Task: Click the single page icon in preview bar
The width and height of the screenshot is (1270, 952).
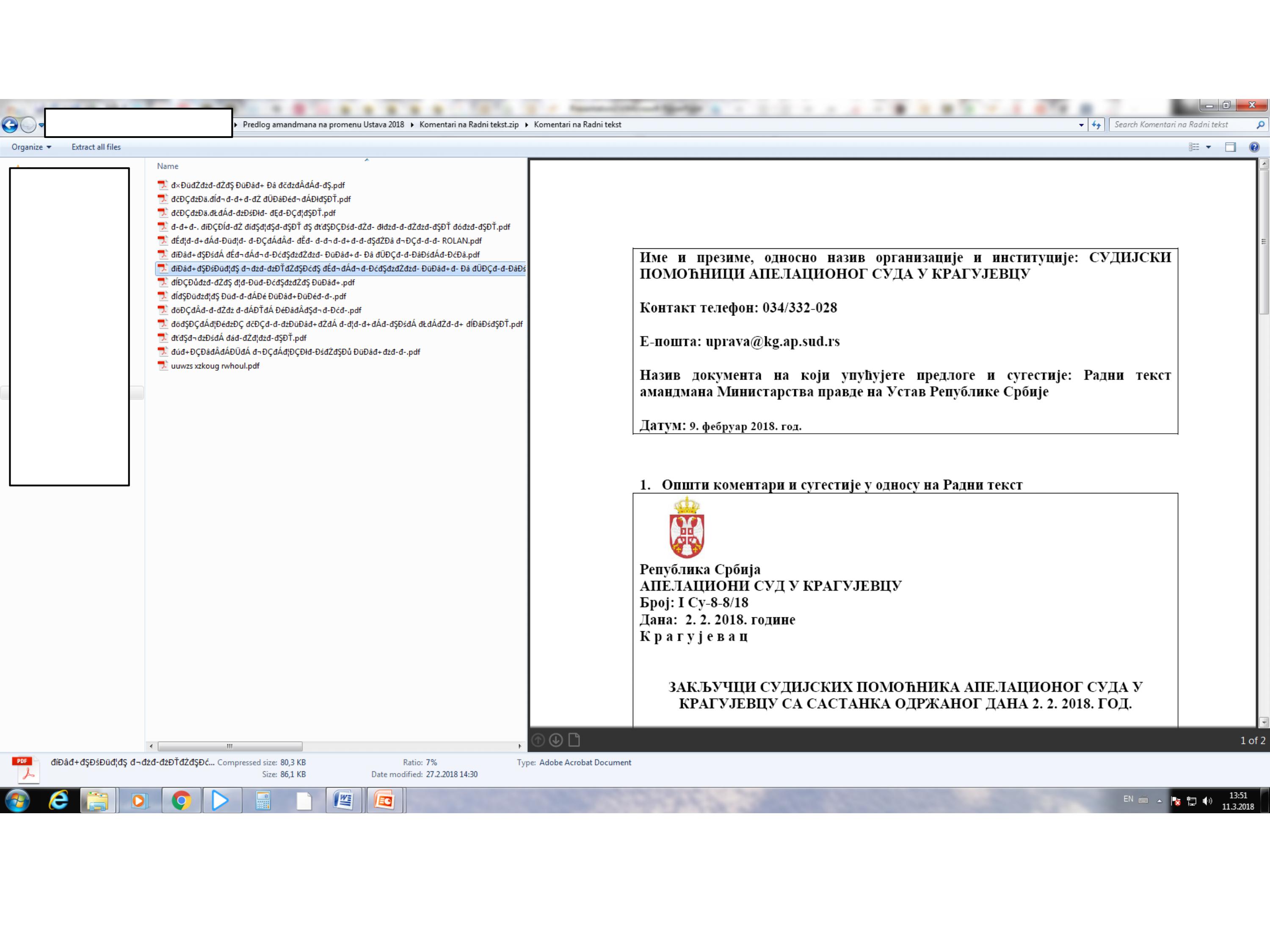Action: point(574,740)
